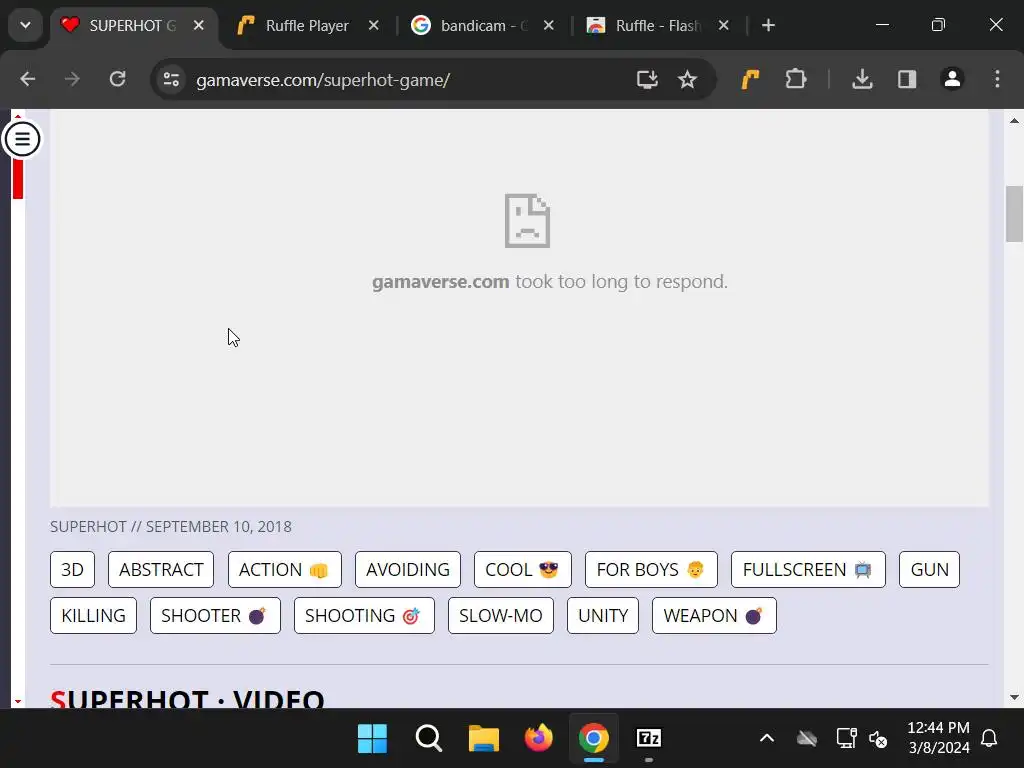Screen dimensions: 1024x768
Task: View site information icon in address bar
Action: [x=171, y=80]
